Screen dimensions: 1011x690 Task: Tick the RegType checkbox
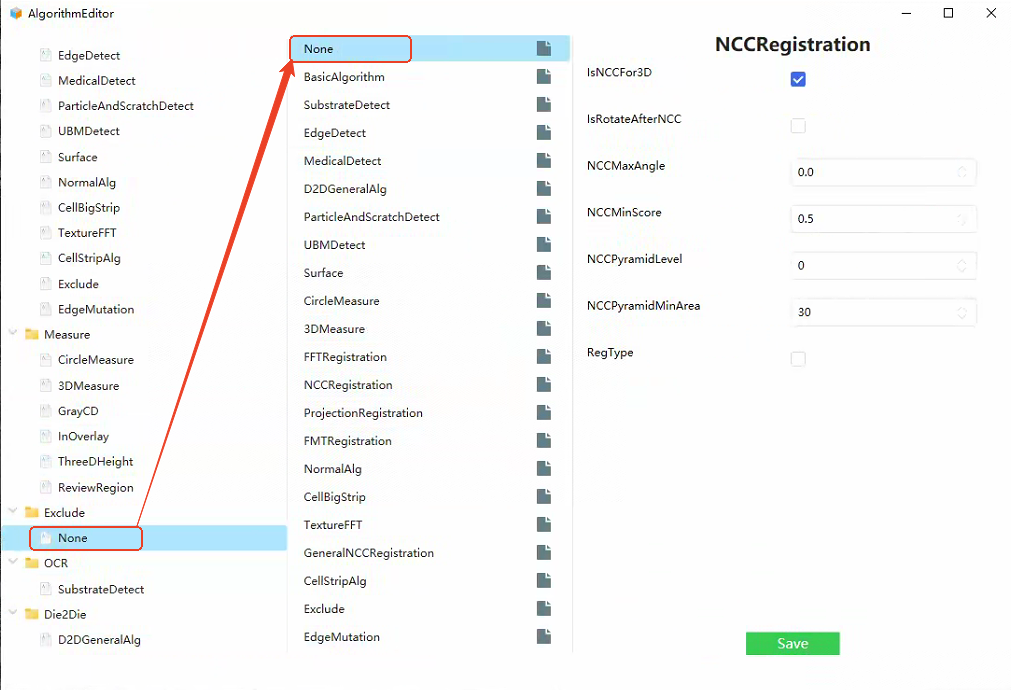(x=798, y=359)
